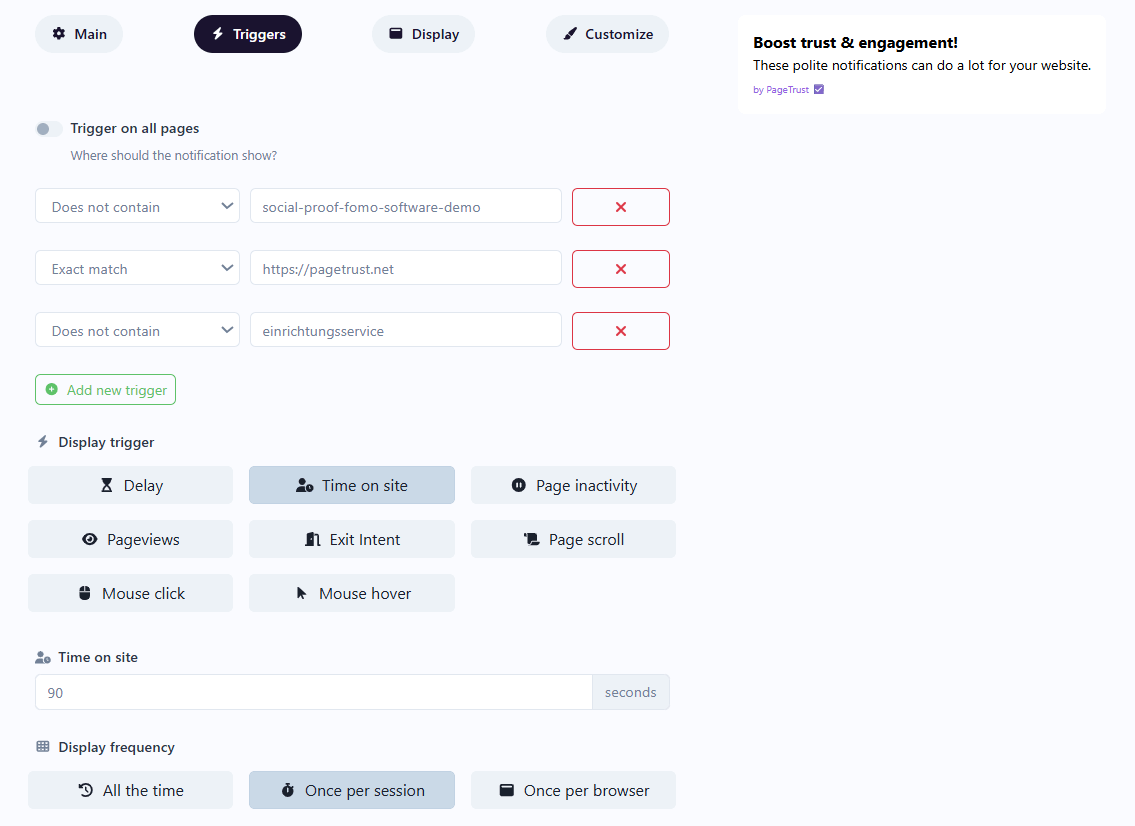
Task: Click the Add new trigger button
Action: 106,390
